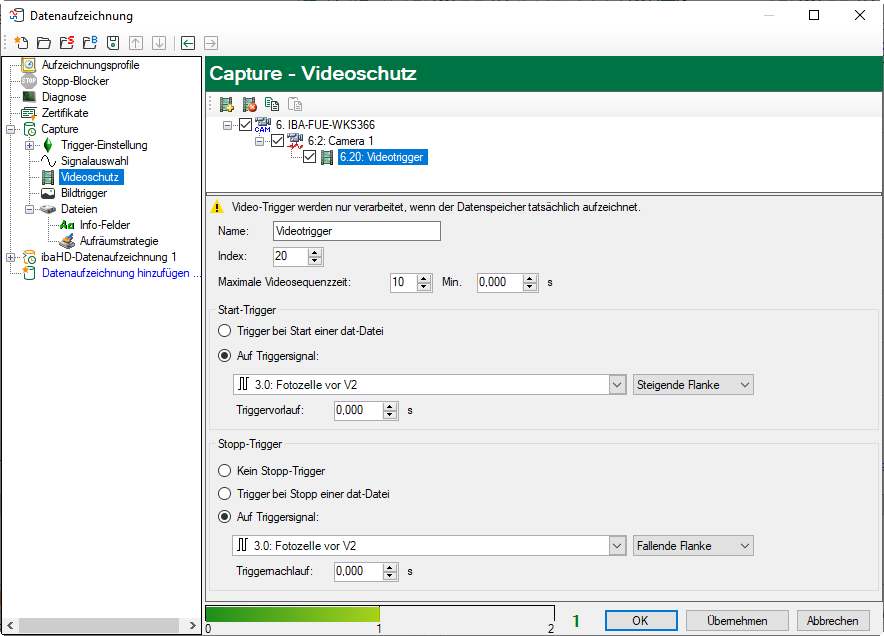Viewport: 884px width, 636px height.
Task: Click the Name input field
Action: pos(356,231)
